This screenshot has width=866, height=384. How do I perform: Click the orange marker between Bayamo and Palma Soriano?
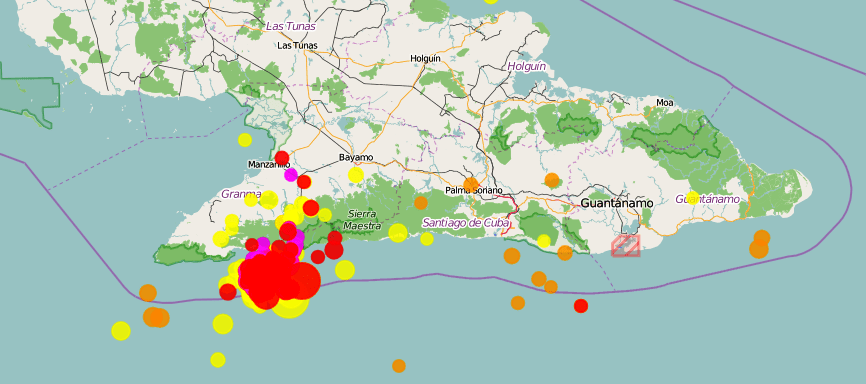[421, 203]
